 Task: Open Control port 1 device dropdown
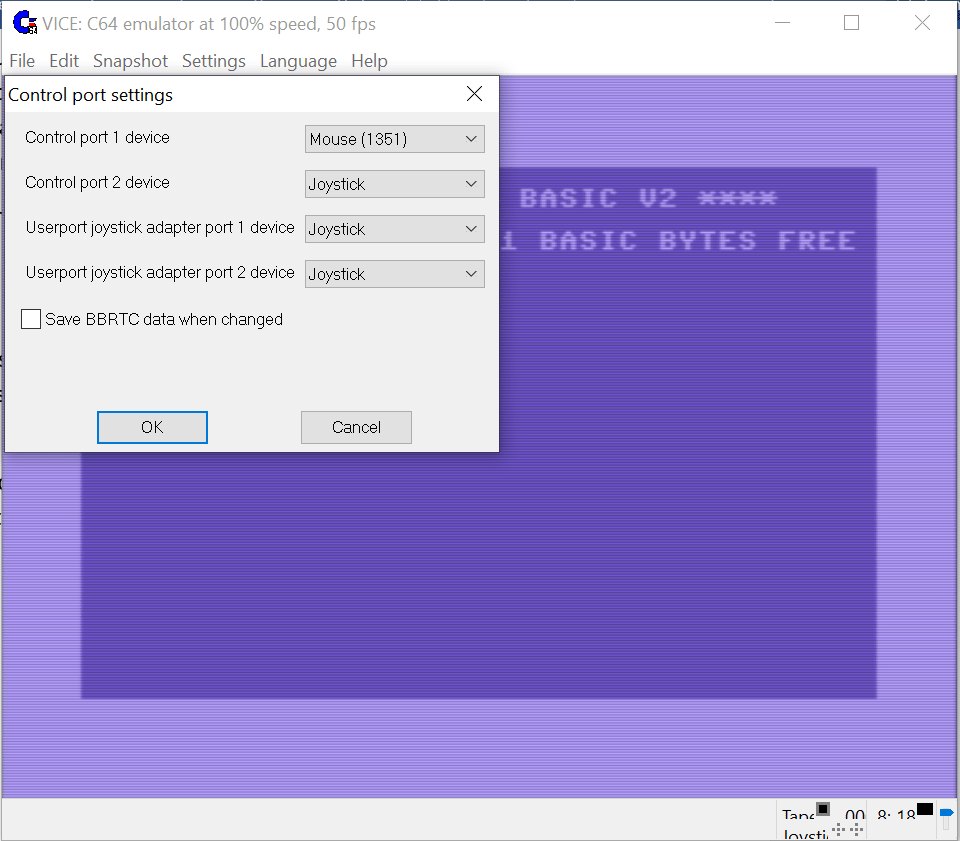[x=394, y=139]
